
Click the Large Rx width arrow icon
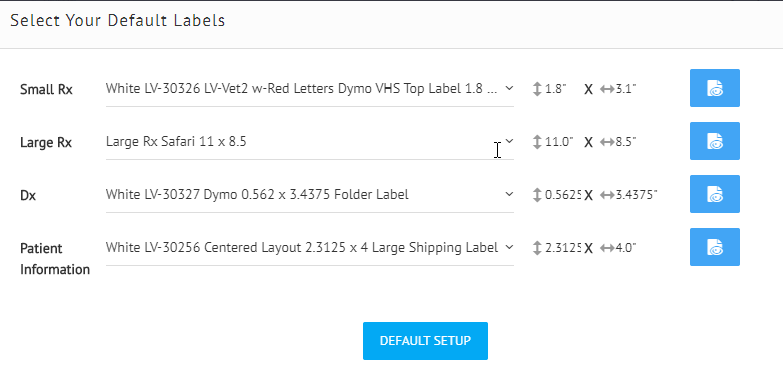[x=607, y=142]
